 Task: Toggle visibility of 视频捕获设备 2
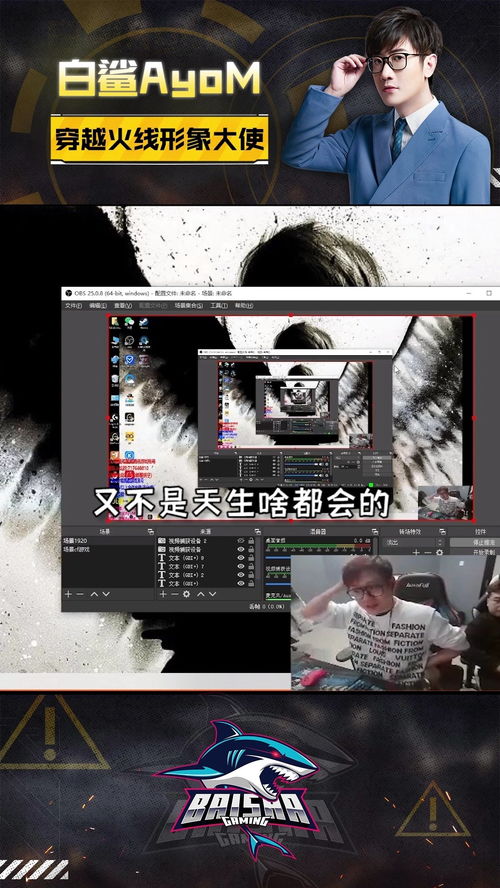click(241, 541)
